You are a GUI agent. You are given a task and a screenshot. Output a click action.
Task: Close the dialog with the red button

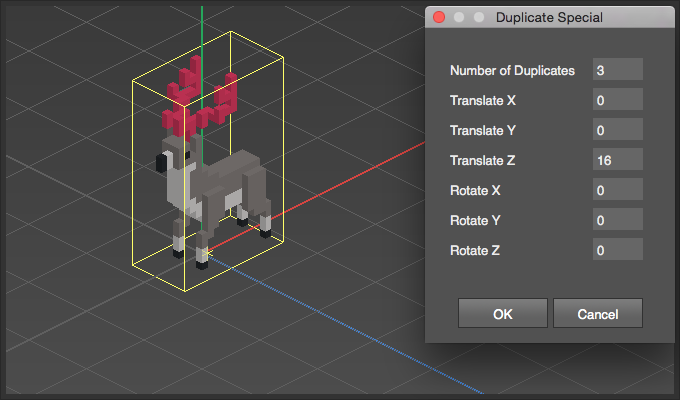[x=439, y=17]
